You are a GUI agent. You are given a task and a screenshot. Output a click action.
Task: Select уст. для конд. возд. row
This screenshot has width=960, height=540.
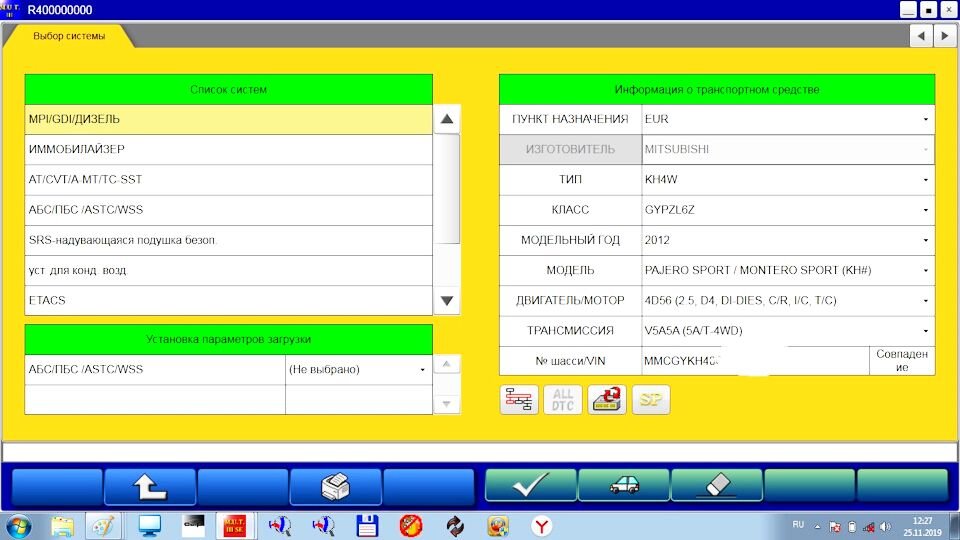click(x=228, y=271)
